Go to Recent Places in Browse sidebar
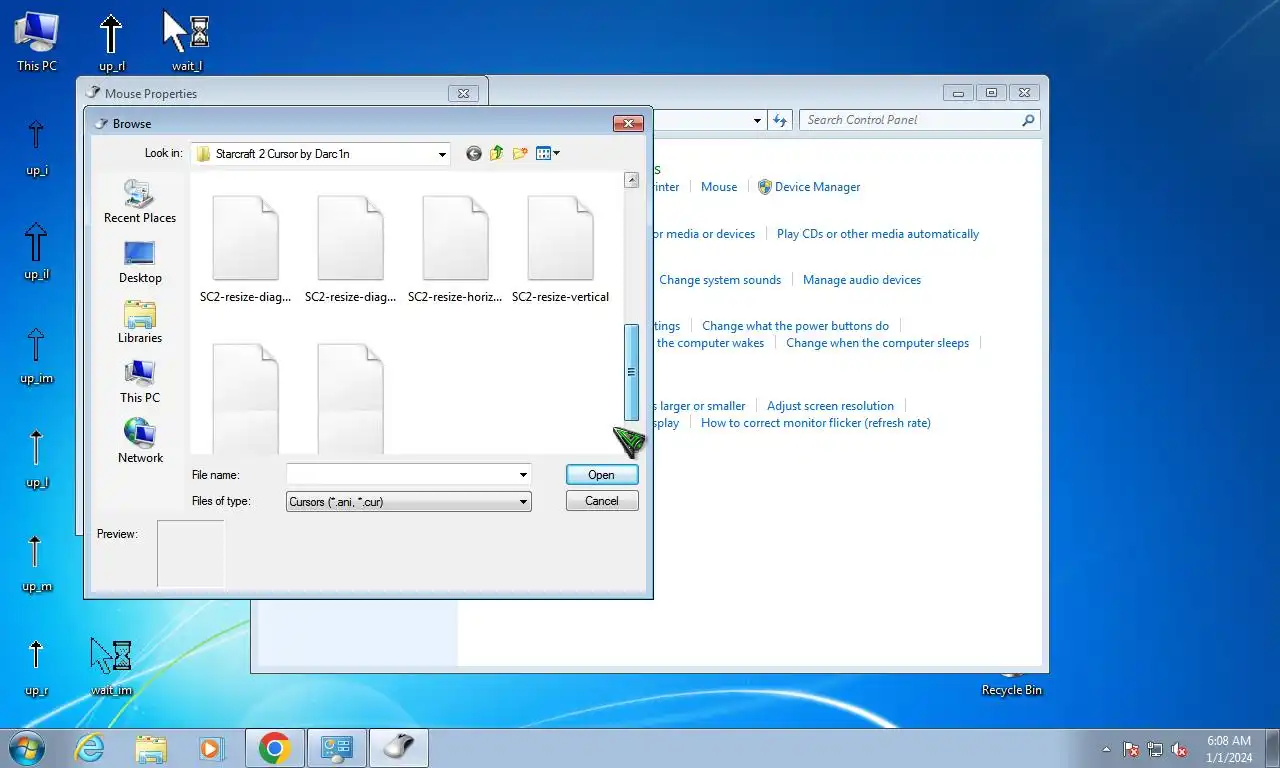 pos(140,202)
